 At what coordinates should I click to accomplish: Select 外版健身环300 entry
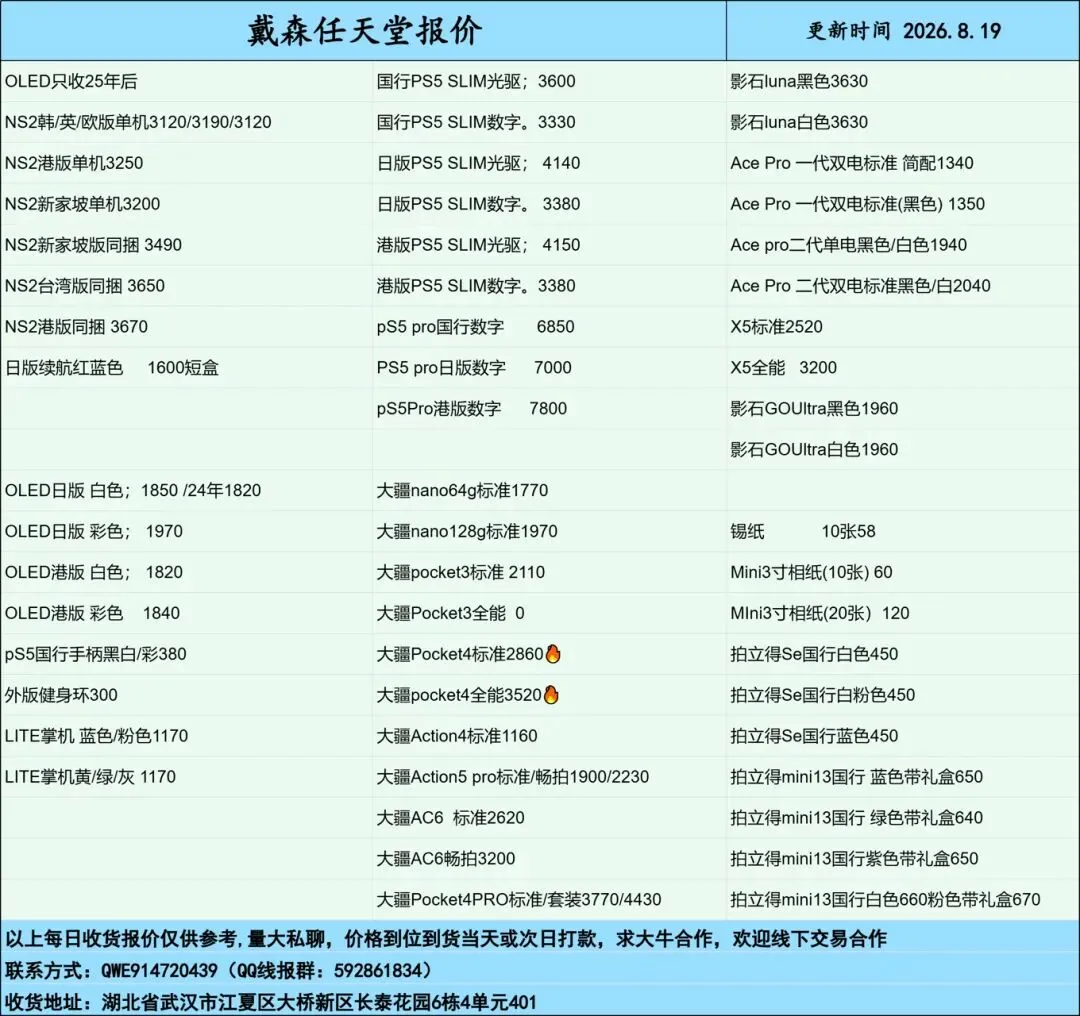(61, 695)
